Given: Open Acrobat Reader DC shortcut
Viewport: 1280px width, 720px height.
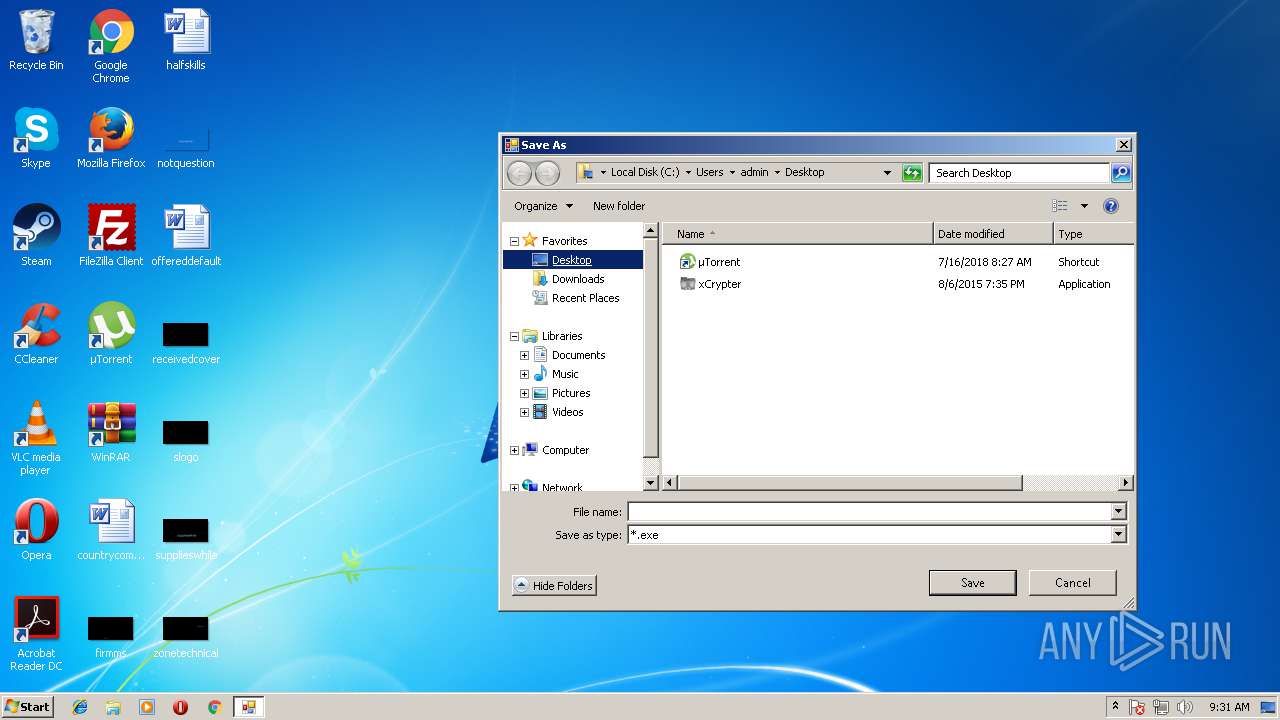Looking at the screenshot, I should point(36,635).
